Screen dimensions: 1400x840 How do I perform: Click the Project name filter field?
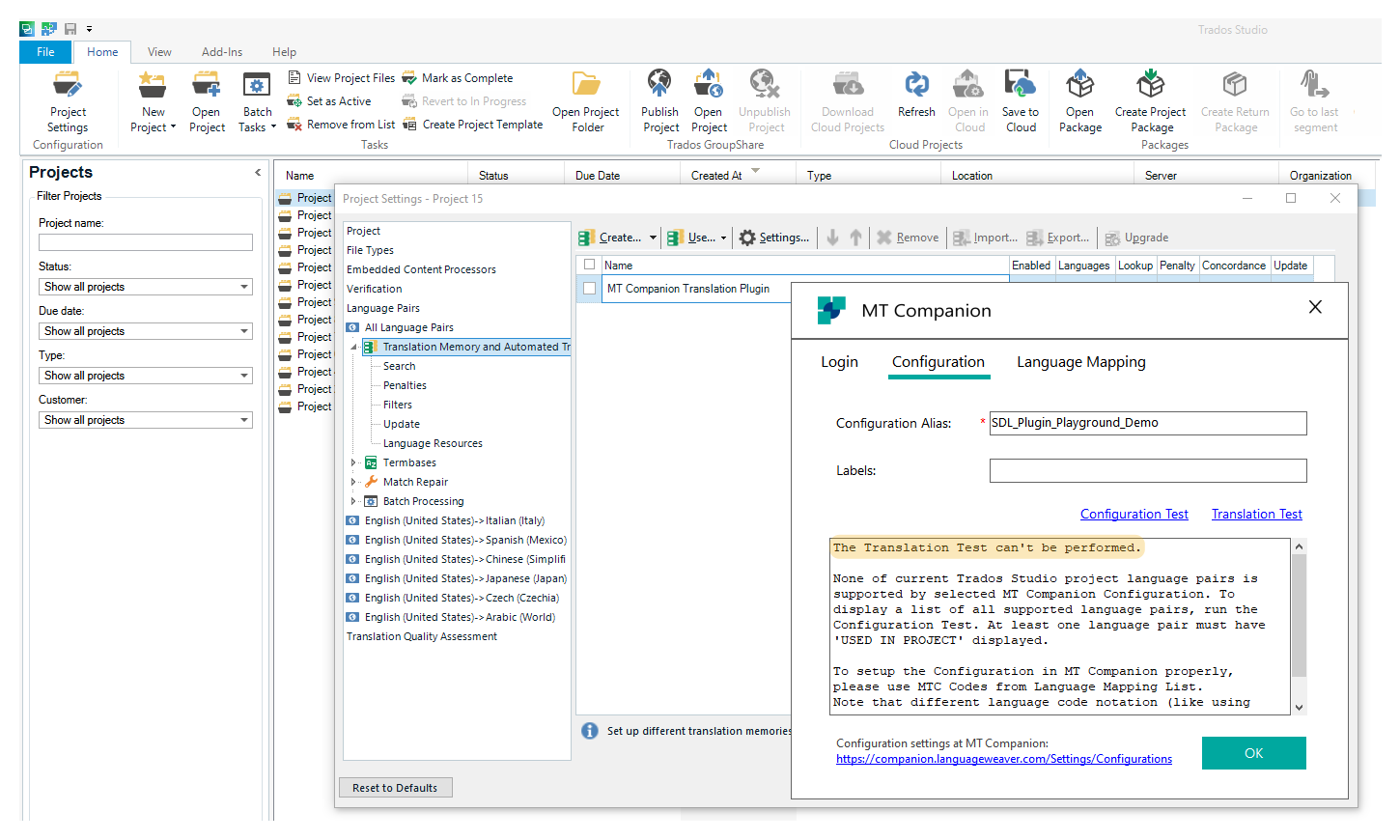[x=146, y=242]
